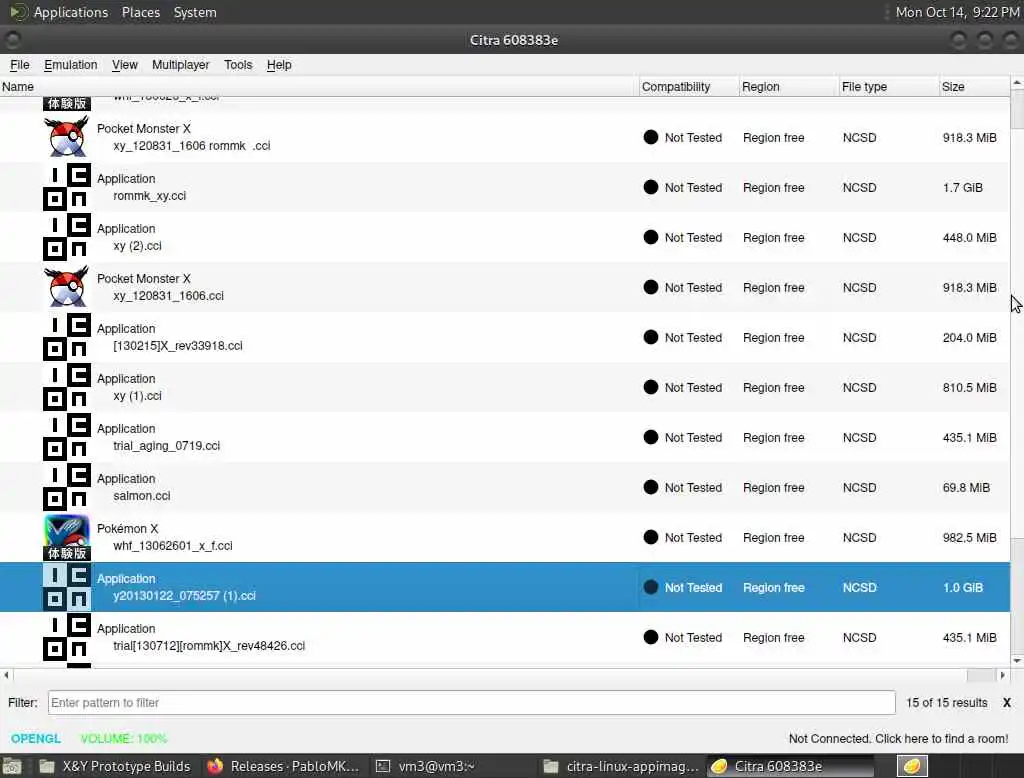Switch to X&Y Prototype Builds taskbar window
The width and height of the screenshot is (1024, 778).
[x=115, y=766]
